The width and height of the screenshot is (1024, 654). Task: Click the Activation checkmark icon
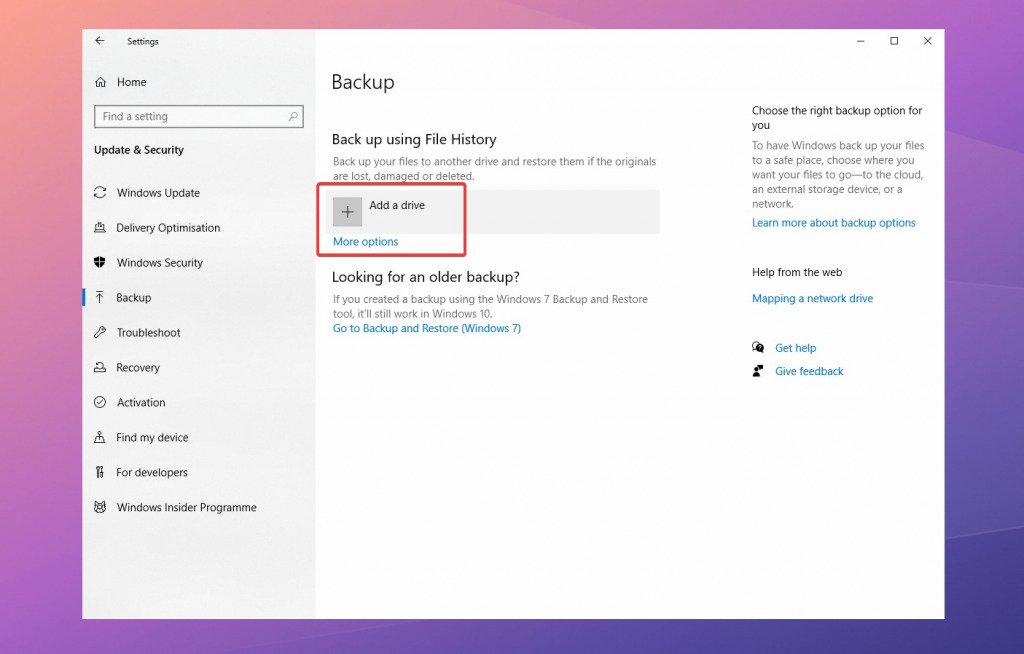point(101,402)
